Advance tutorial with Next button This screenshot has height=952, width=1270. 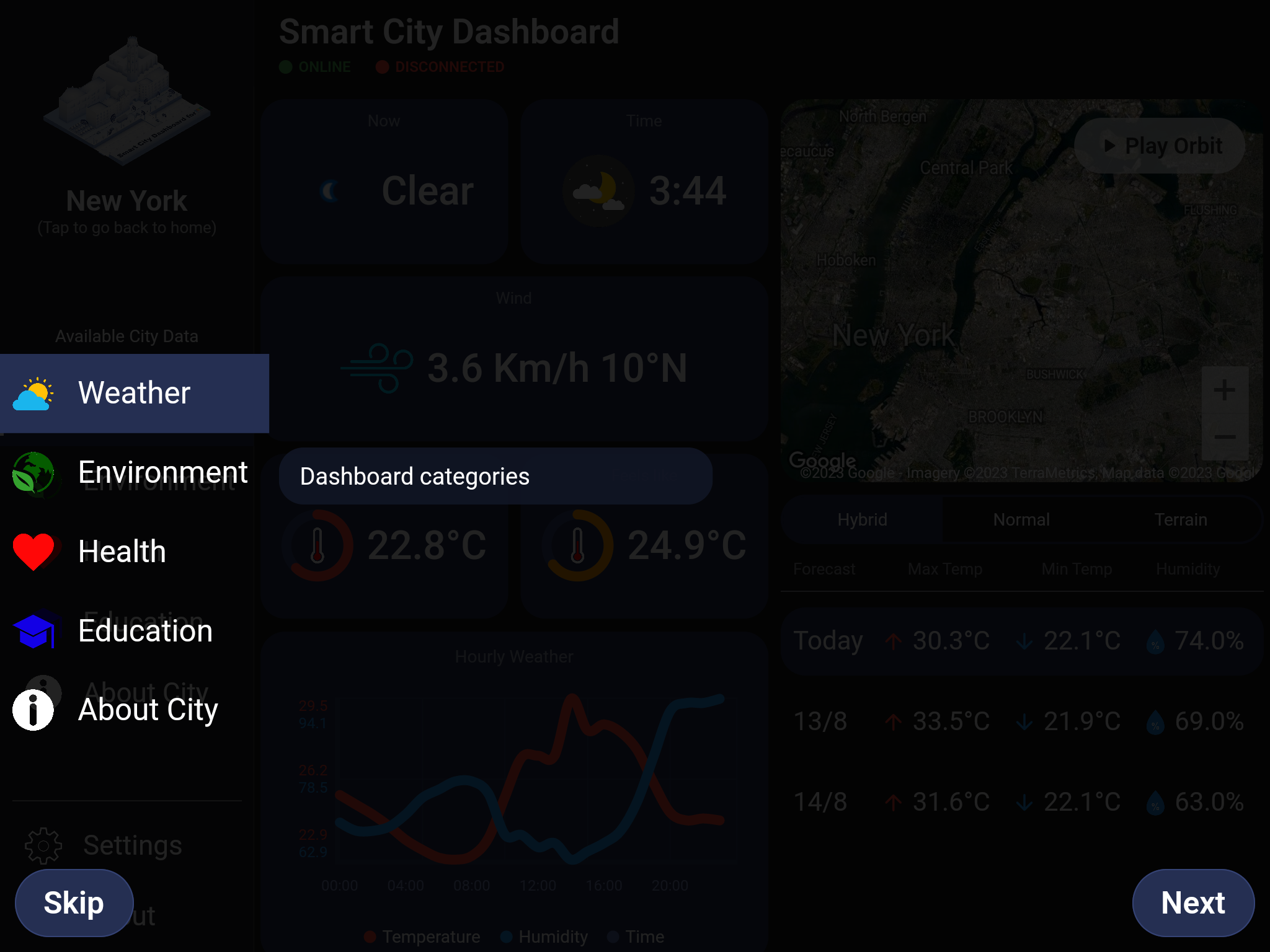point(1192,902)
